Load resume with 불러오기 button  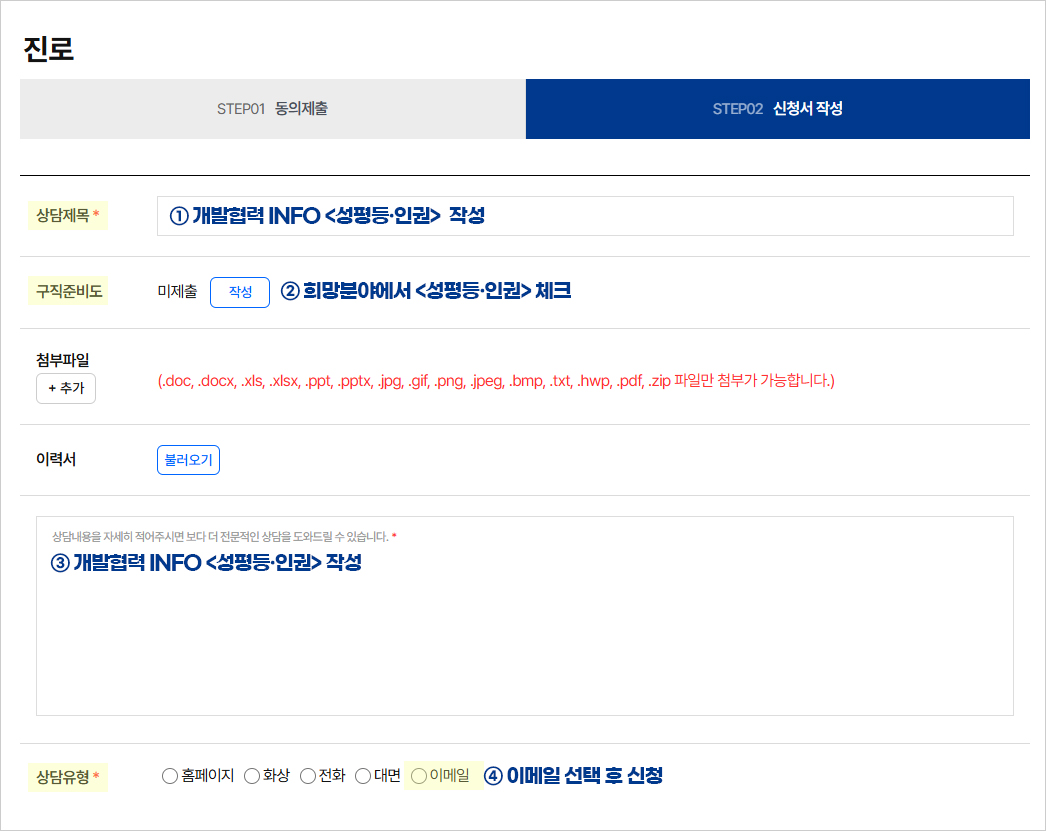188,460
